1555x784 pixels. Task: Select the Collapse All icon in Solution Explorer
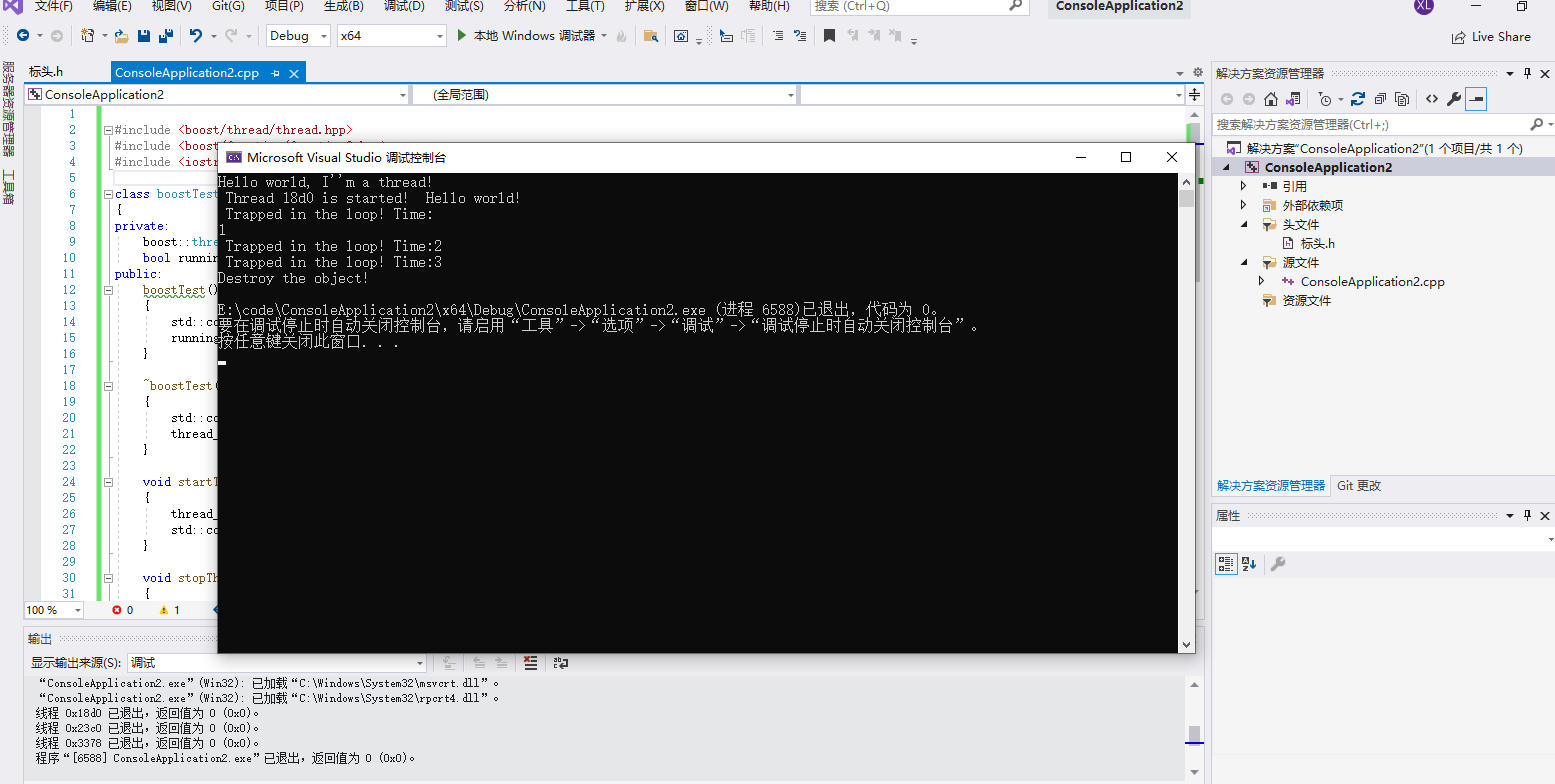1379,99
